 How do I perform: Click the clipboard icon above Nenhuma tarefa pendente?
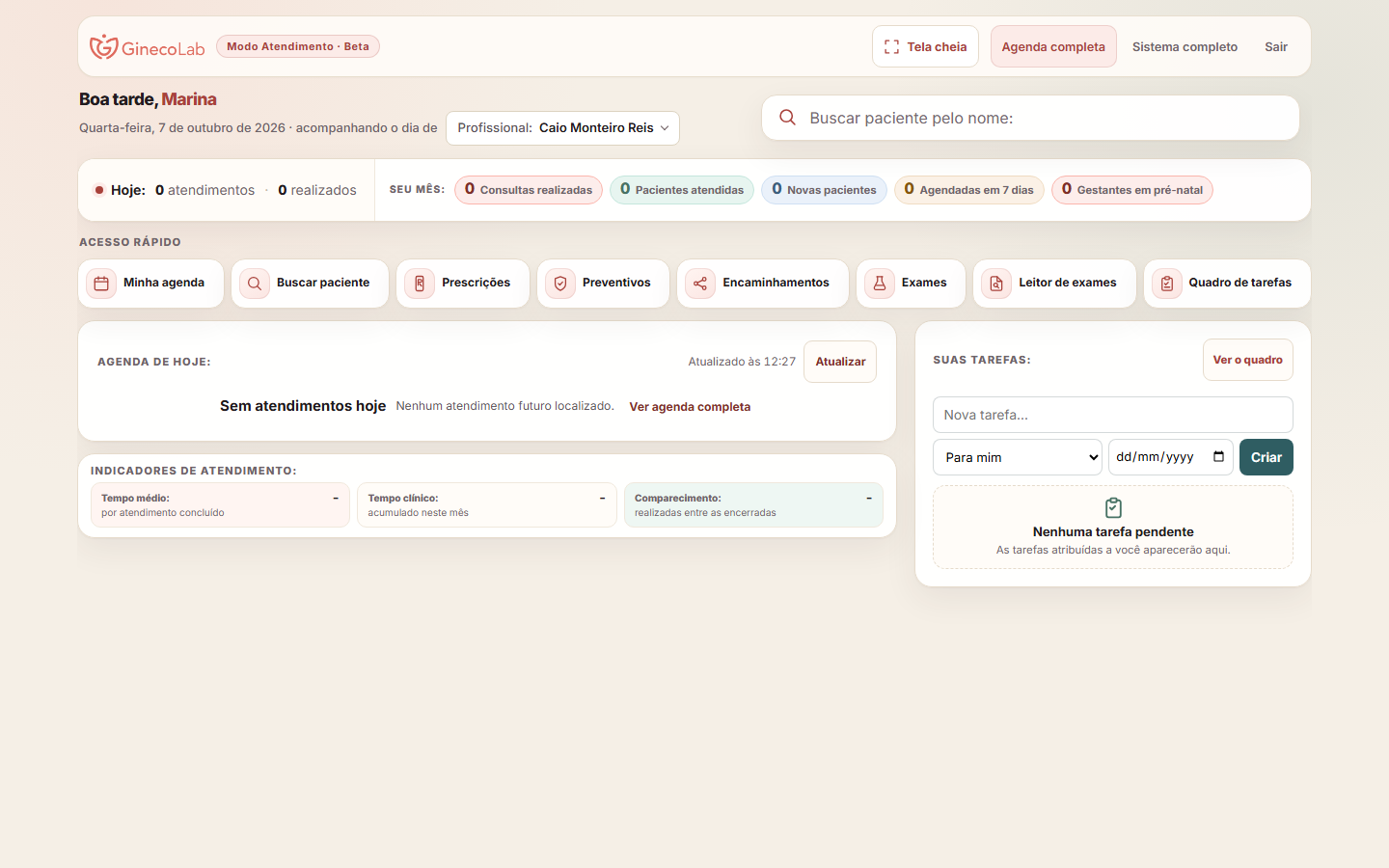coord(1113,507)
